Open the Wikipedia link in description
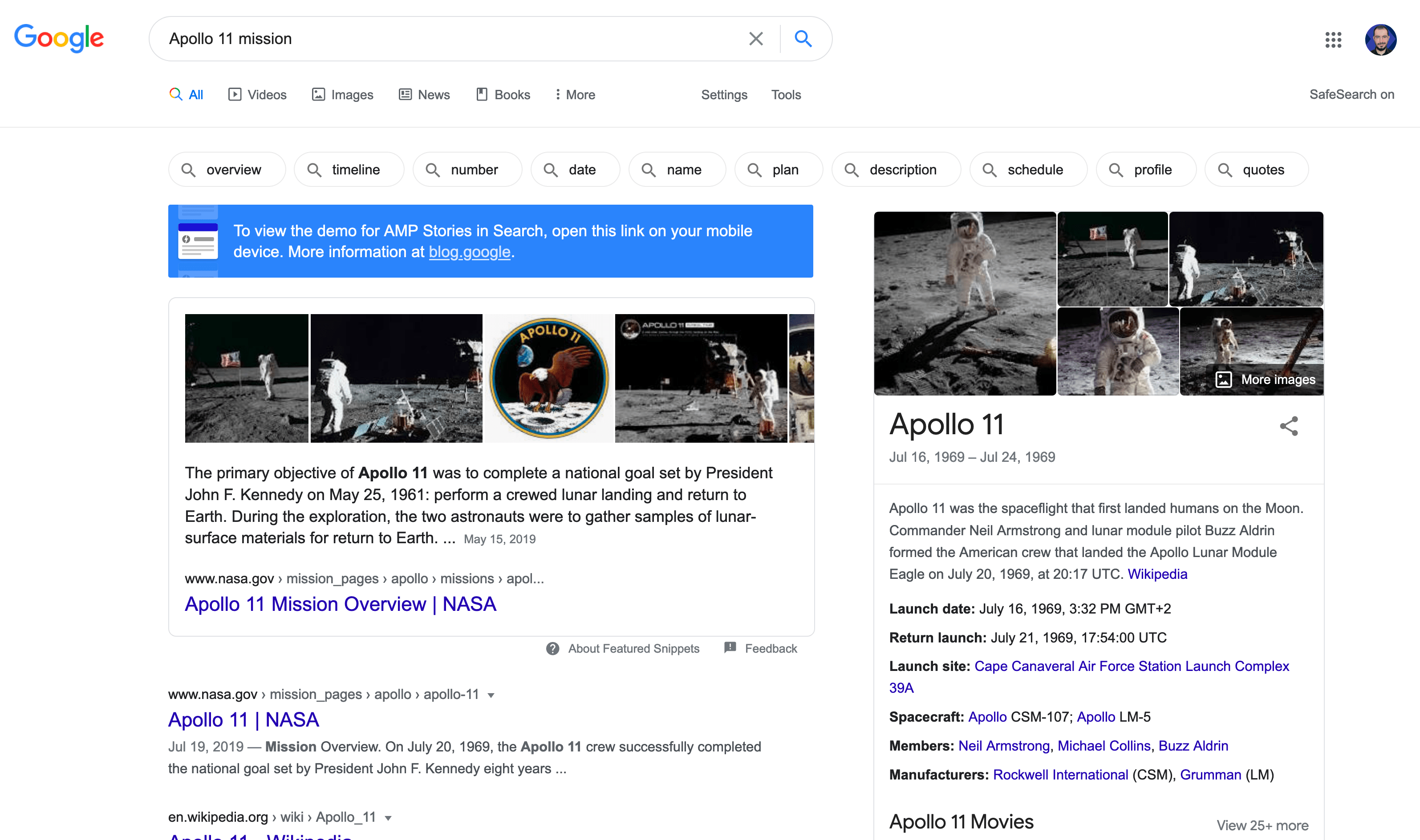Viewport: 1420px width, 840px height. coord(1157,574)
